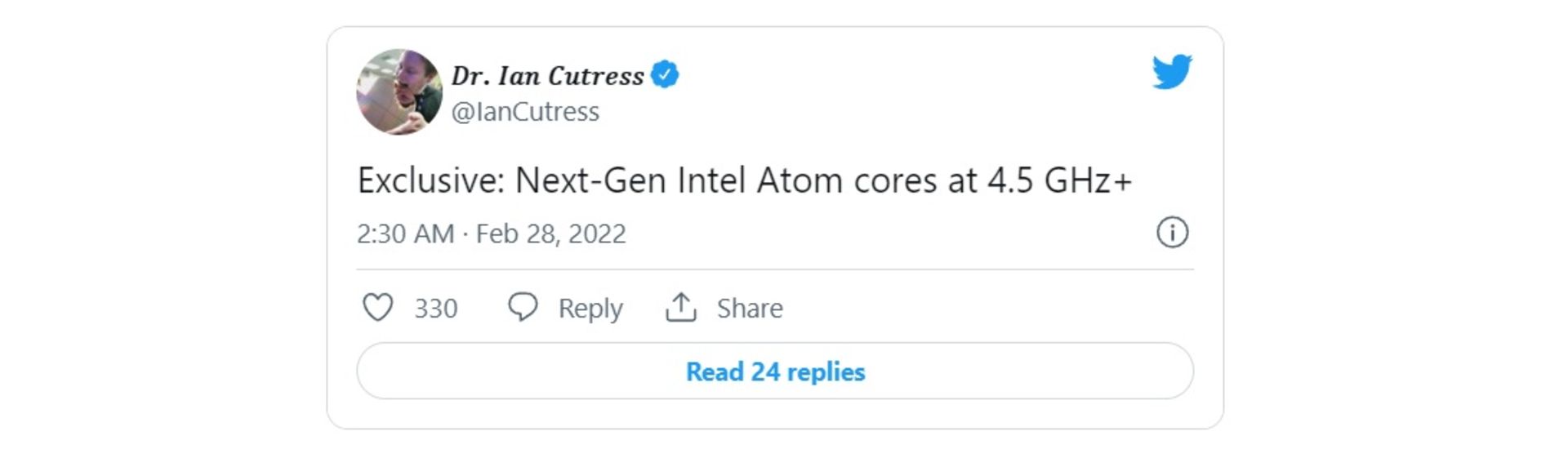Click the Share text label
This screenshot has width=1568, height=467.
750,308
